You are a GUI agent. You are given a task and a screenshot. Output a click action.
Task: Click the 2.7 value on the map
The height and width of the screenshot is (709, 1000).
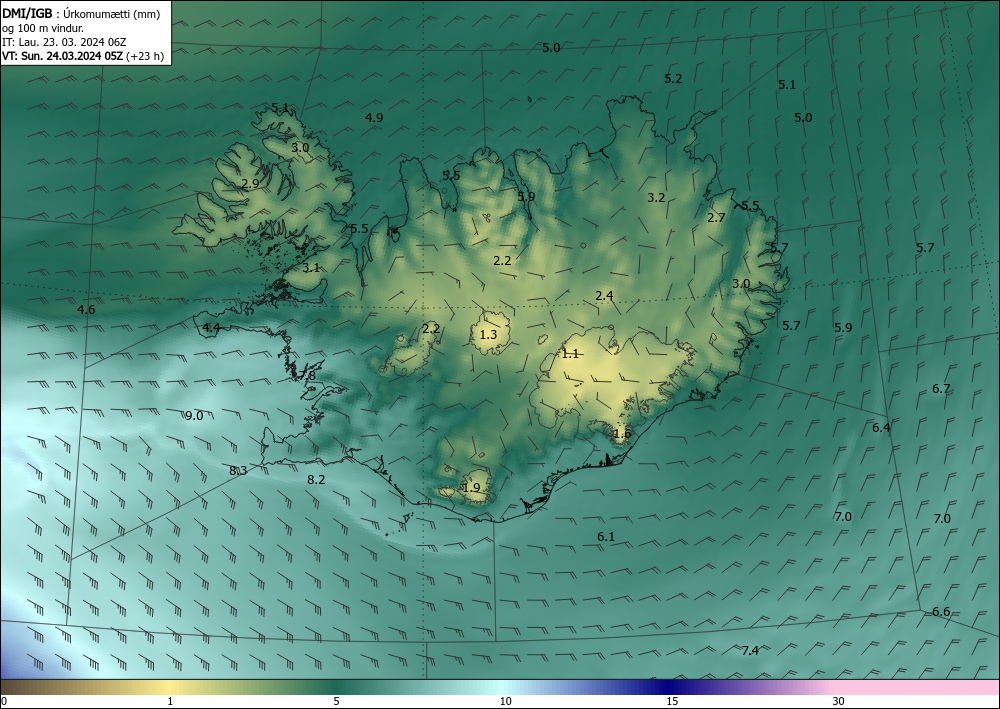pos(716,217)
